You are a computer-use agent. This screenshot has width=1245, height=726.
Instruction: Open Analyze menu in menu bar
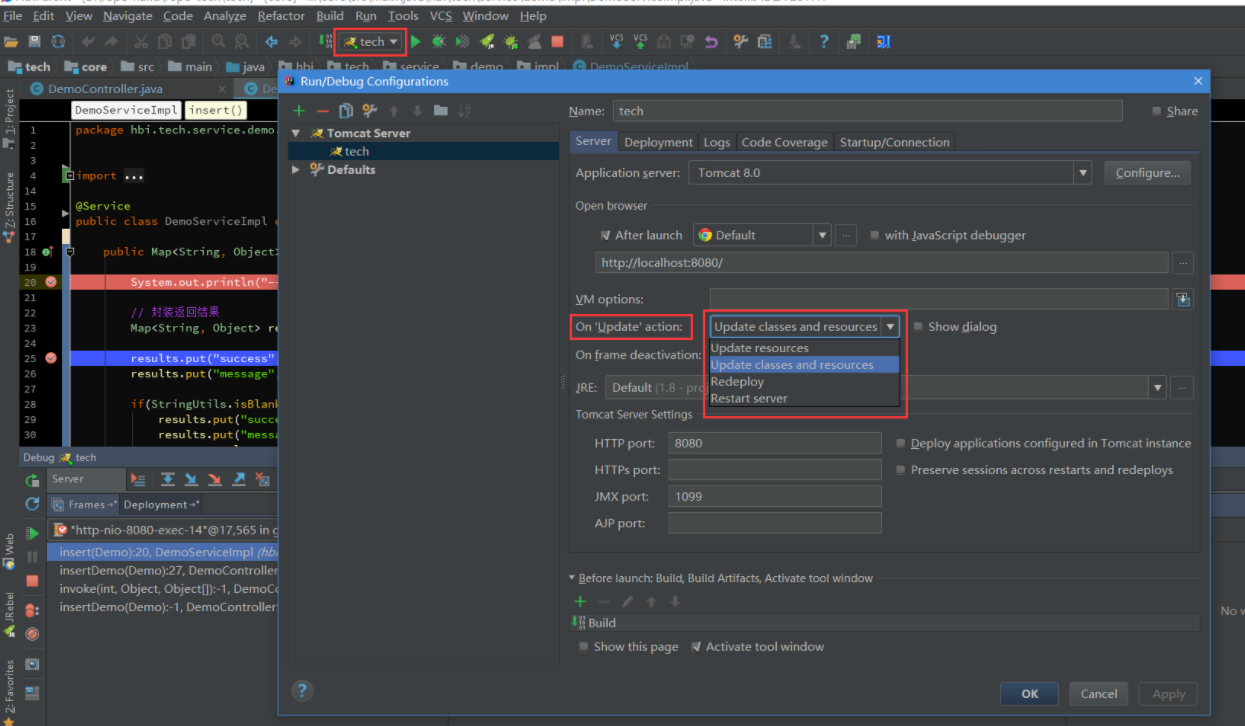225,16
